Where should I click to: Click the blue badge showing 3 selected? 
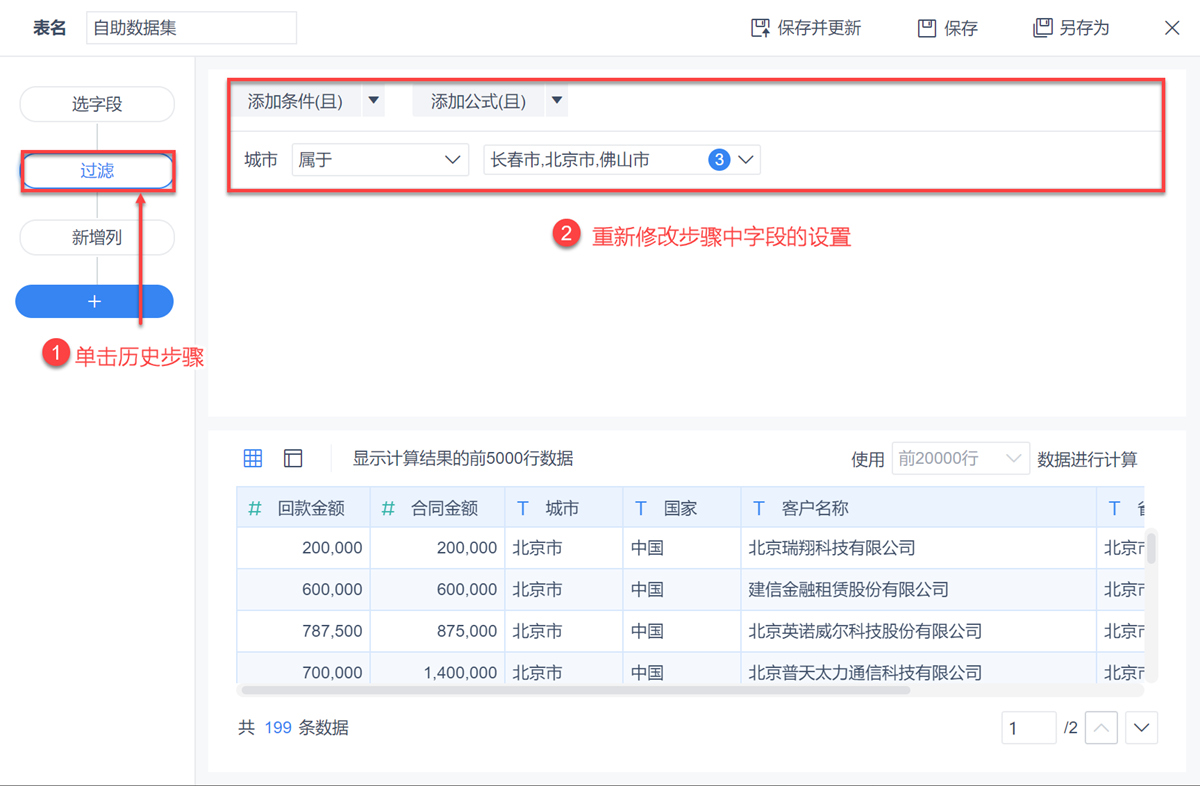point(719,160)
